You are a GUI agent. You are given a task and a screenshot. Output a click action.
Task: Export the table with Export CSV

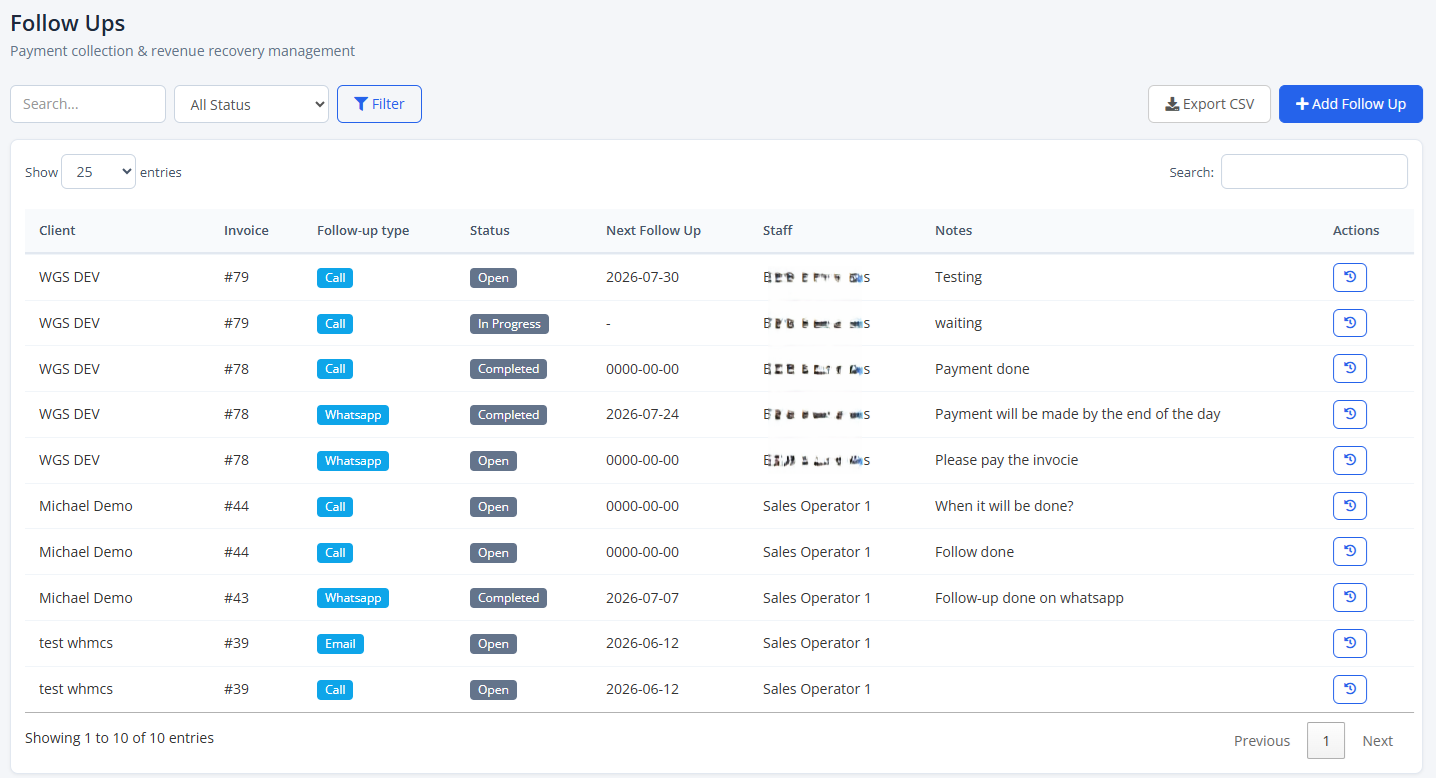(x=1209, y=104)
